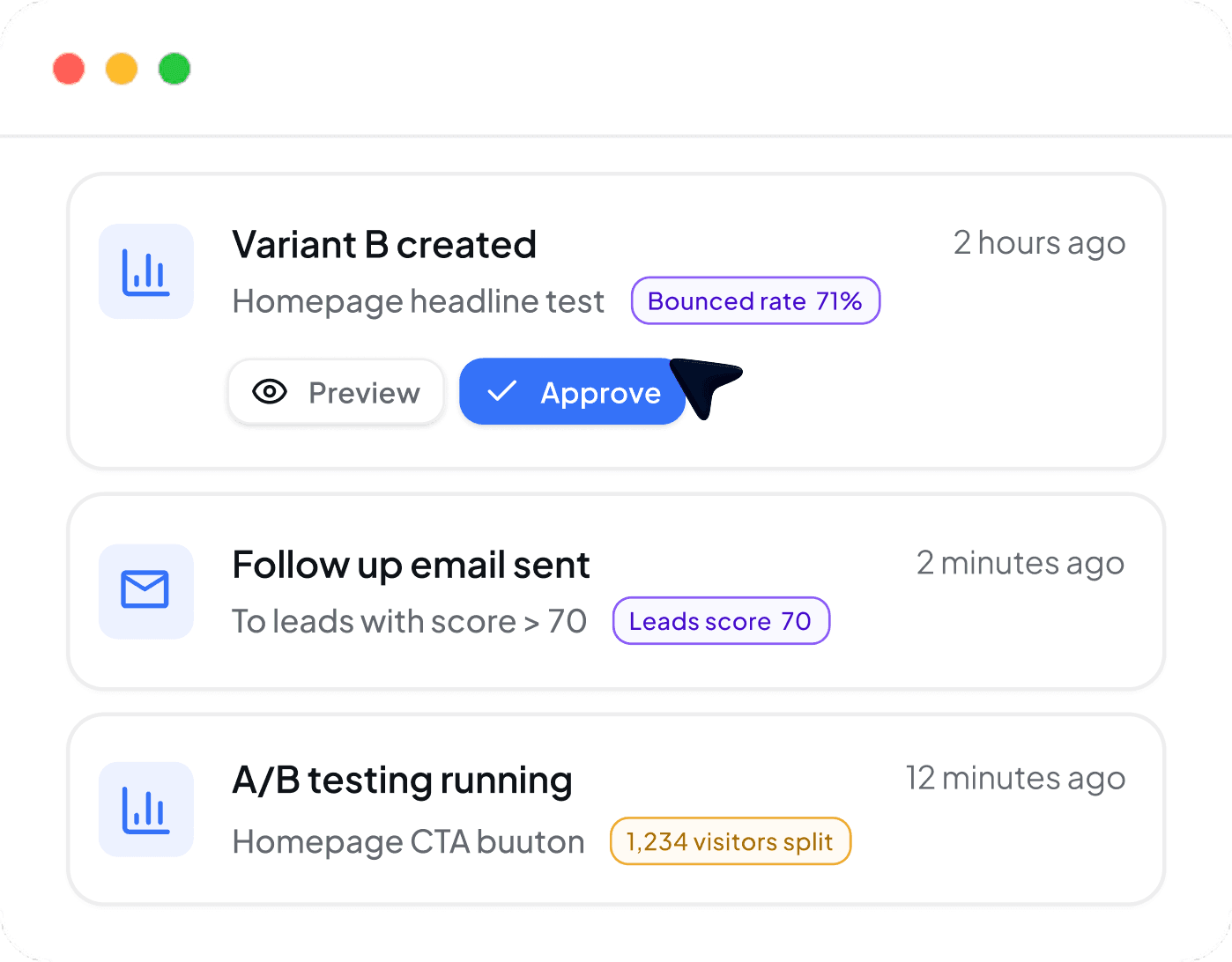Click the red close window dot

tap(69, 69)
